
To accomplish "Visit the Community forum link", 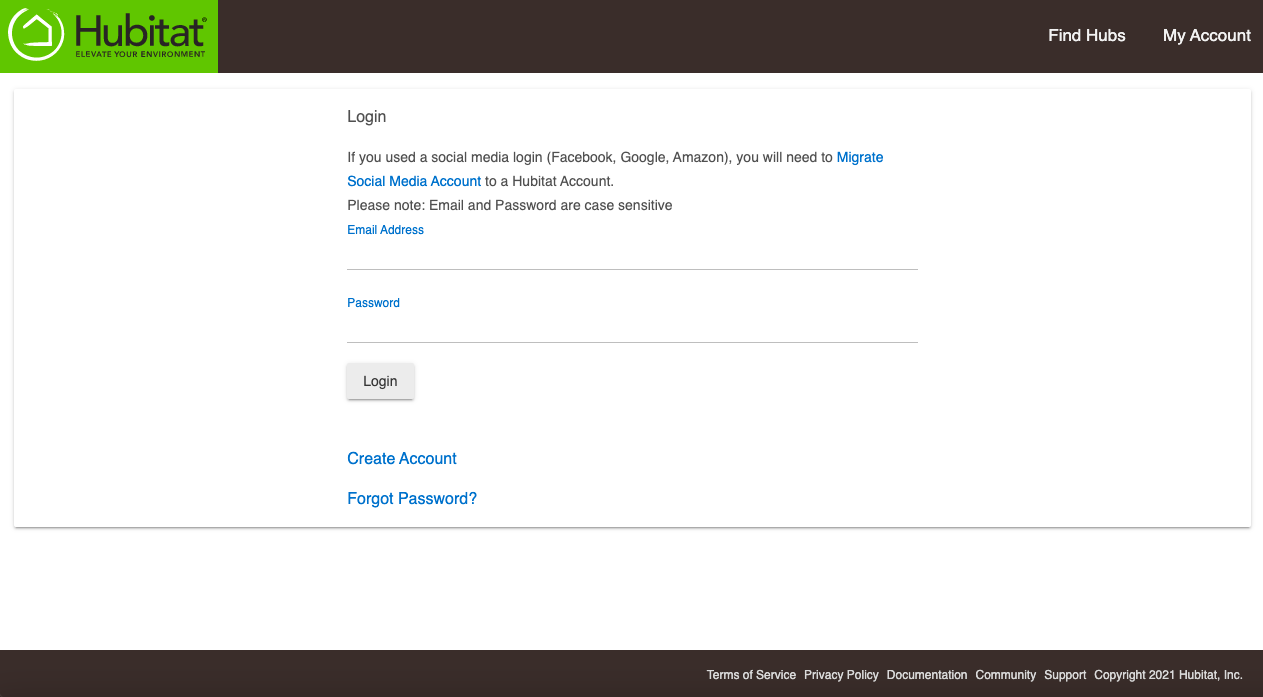I will coord(1005,675).
